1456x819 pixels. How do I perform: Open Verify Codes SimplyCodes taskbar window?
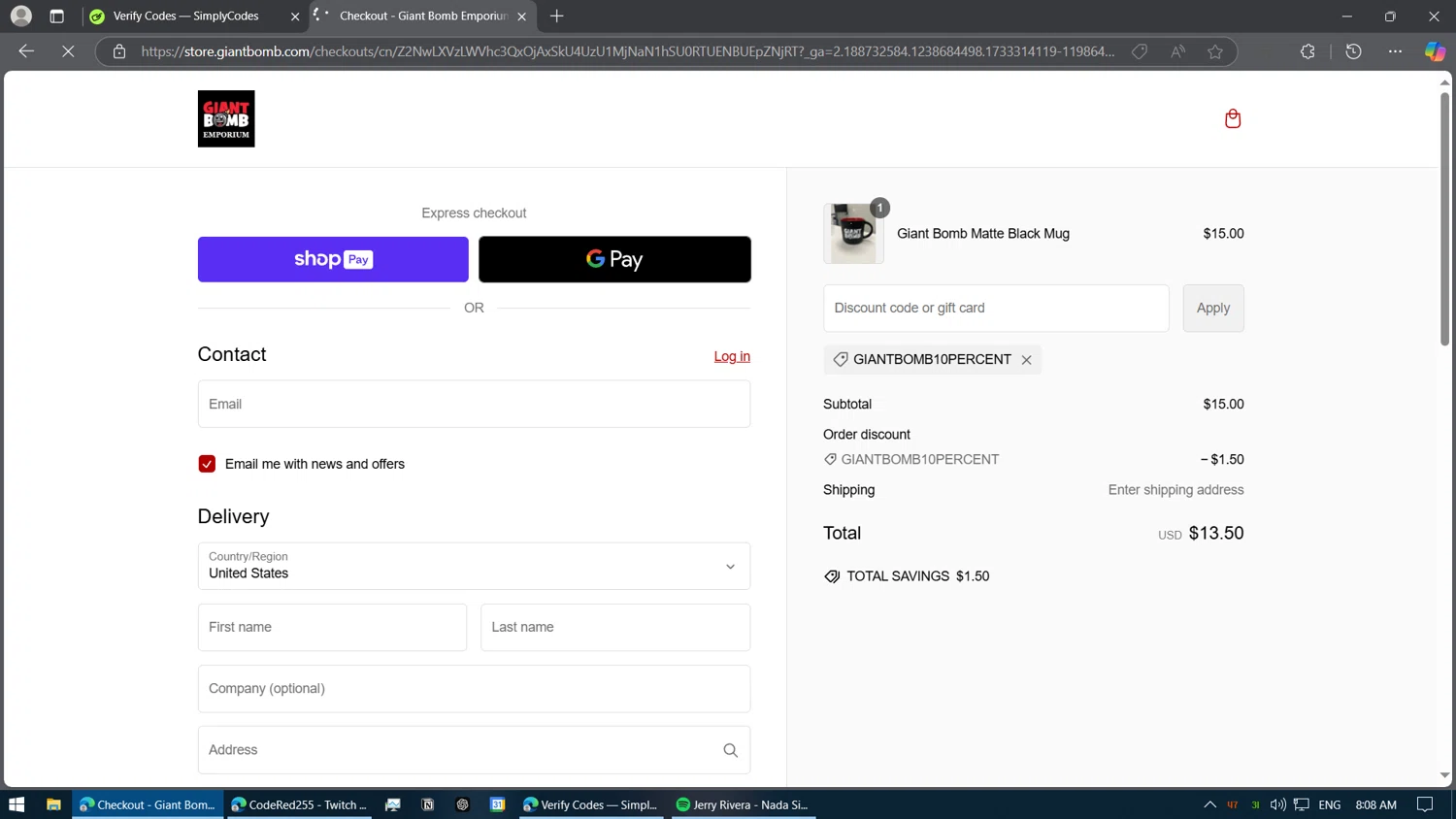(x=590, y=804)
